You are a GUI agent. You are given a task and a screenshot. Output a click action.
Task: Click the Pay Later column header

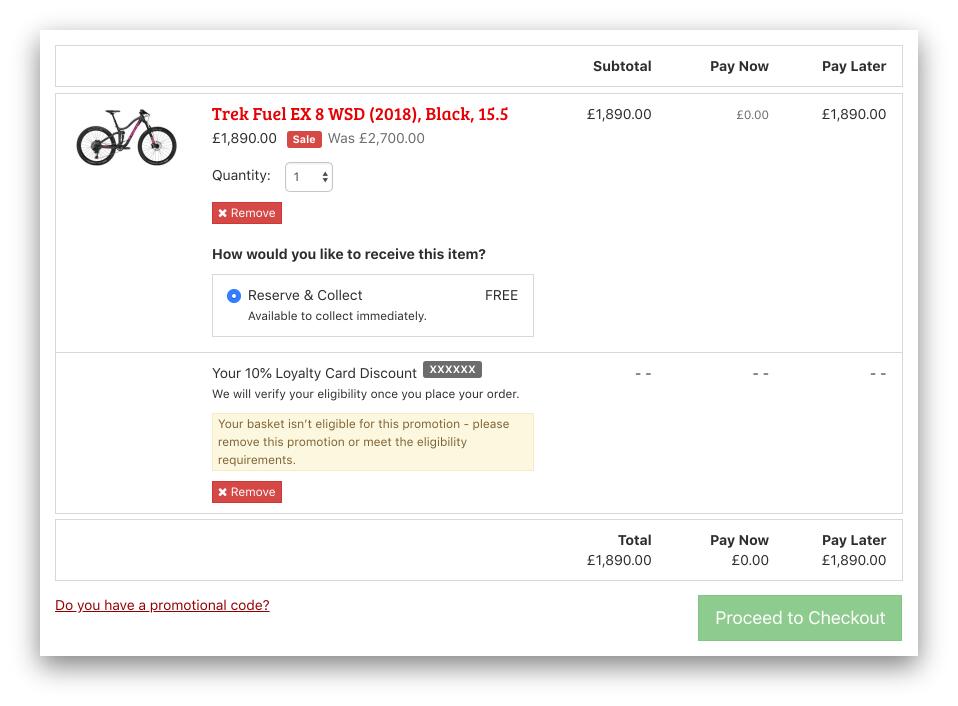pos(854,66)
